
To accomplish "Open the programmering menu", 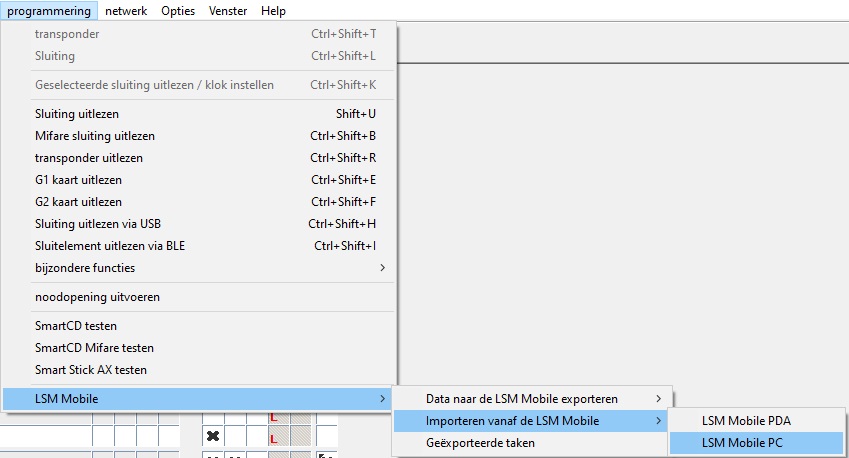I will [48, 11].
